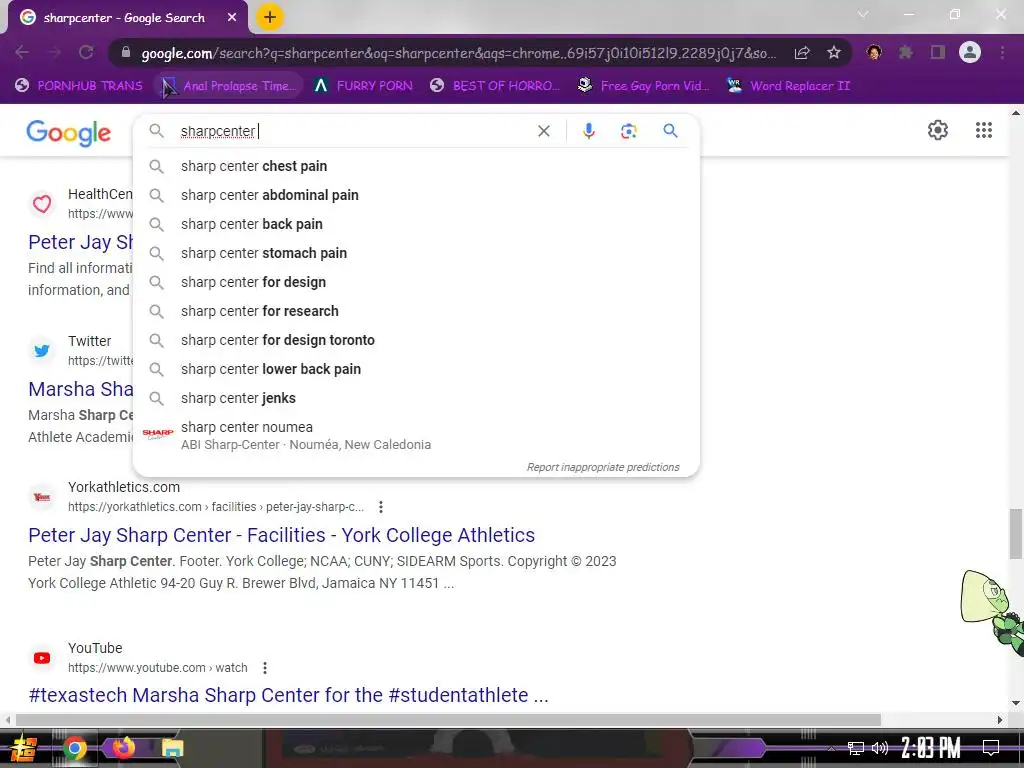Open Chrome from the taskbar
Viewport: 1024px width, 768px height.
tap(74, 748)
